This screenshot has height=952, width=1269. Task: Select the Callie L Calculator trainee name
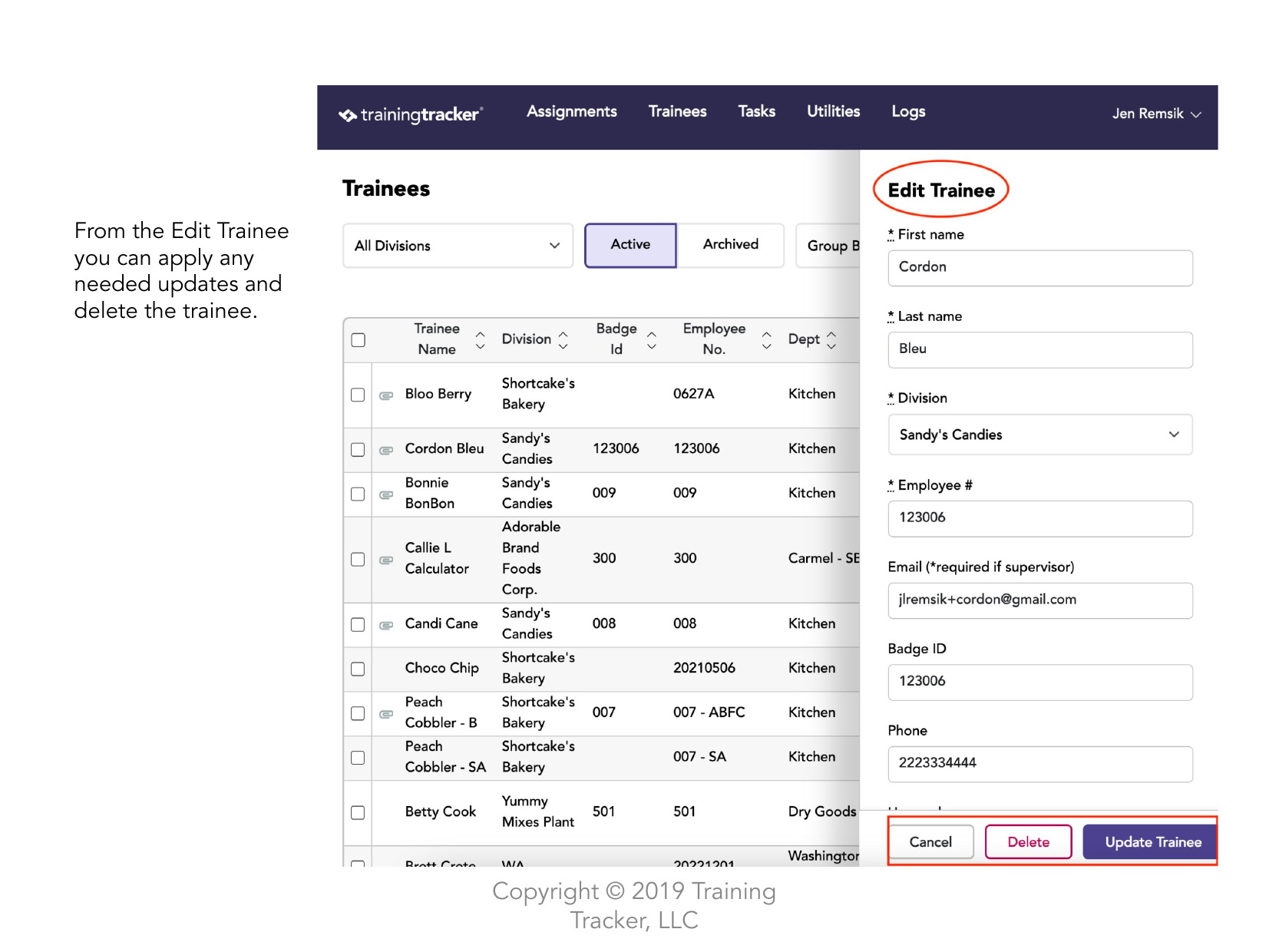[437, 558]
